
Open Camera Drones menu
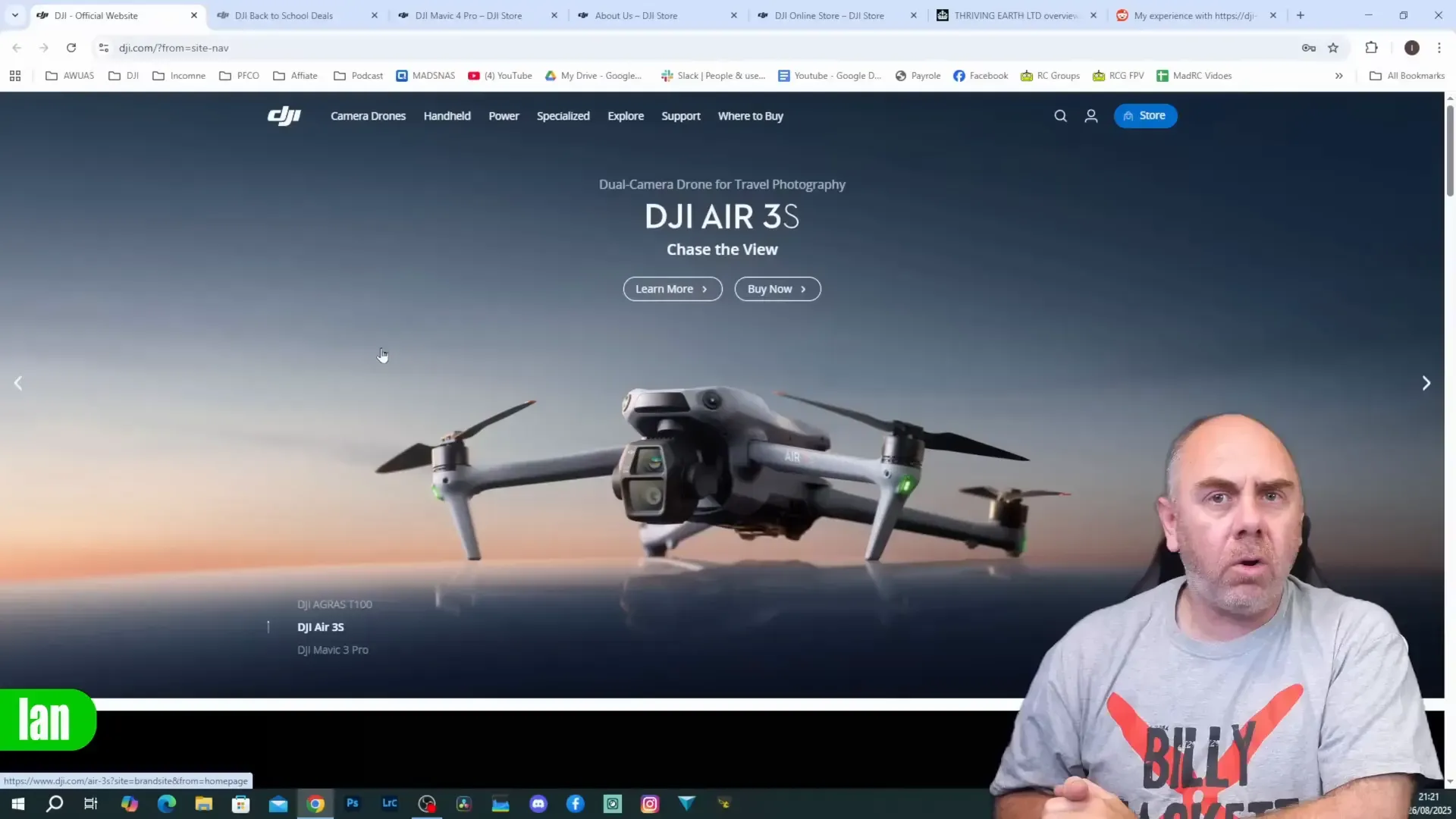pos(368,116)
